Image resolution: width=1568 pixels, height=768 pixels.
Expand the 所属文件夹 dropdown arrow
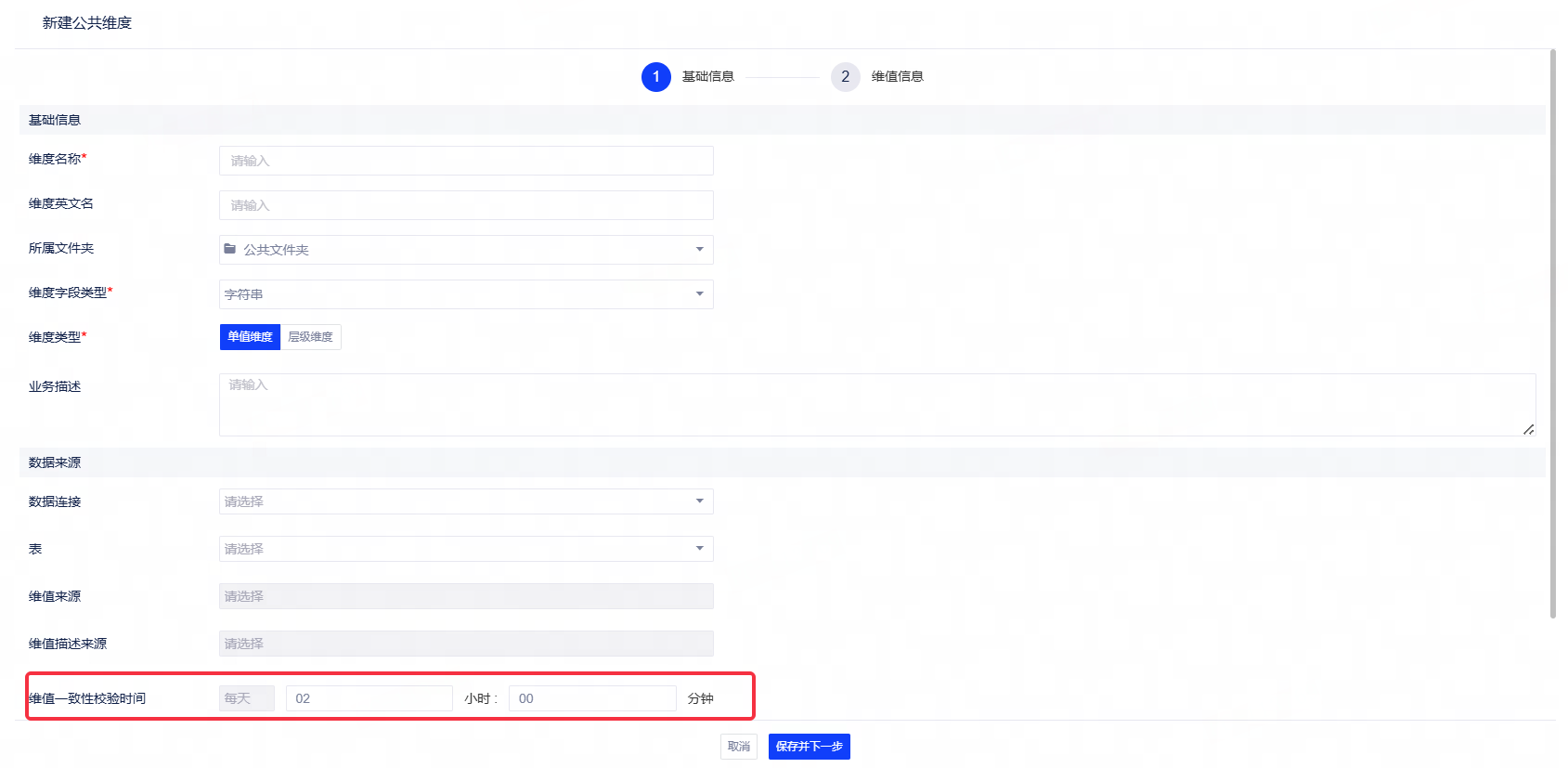699,250
